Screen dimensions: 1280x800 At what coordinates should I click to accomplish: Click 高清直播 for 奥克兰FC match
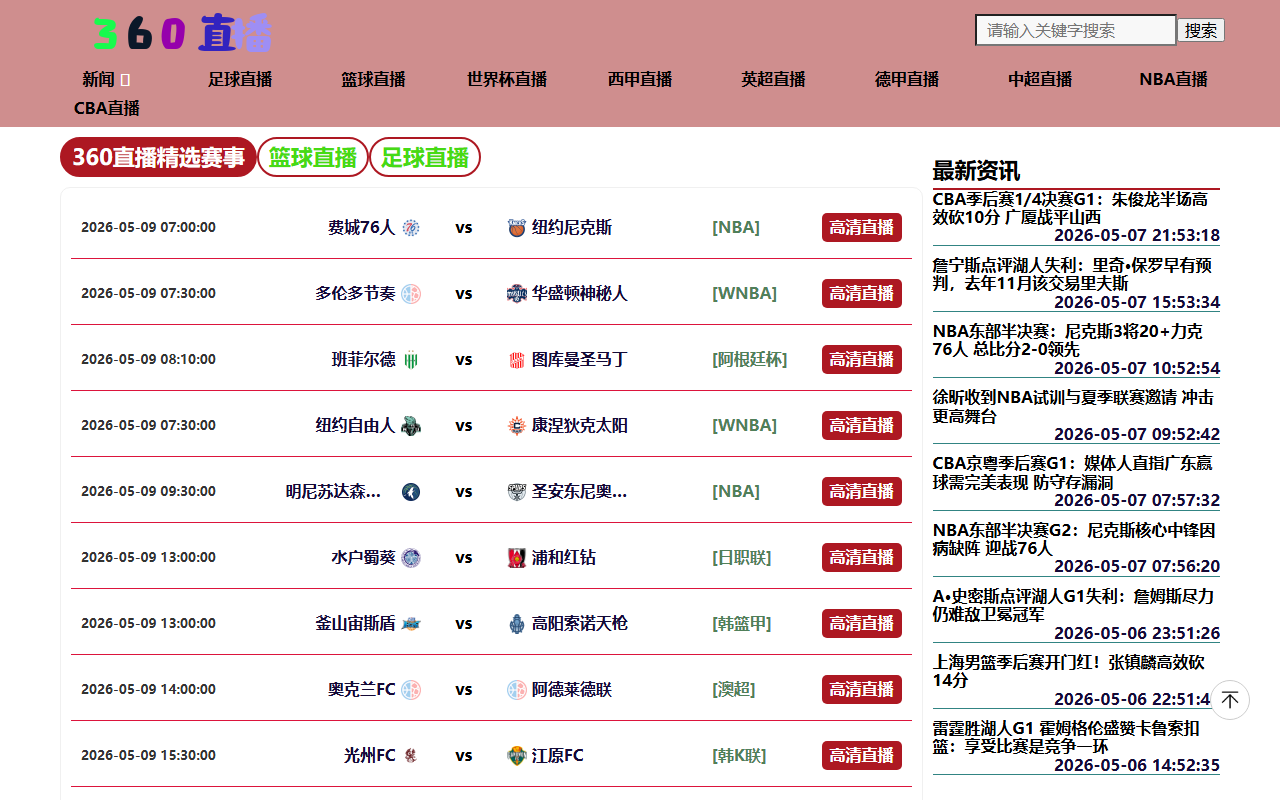[x=862, y=690]
